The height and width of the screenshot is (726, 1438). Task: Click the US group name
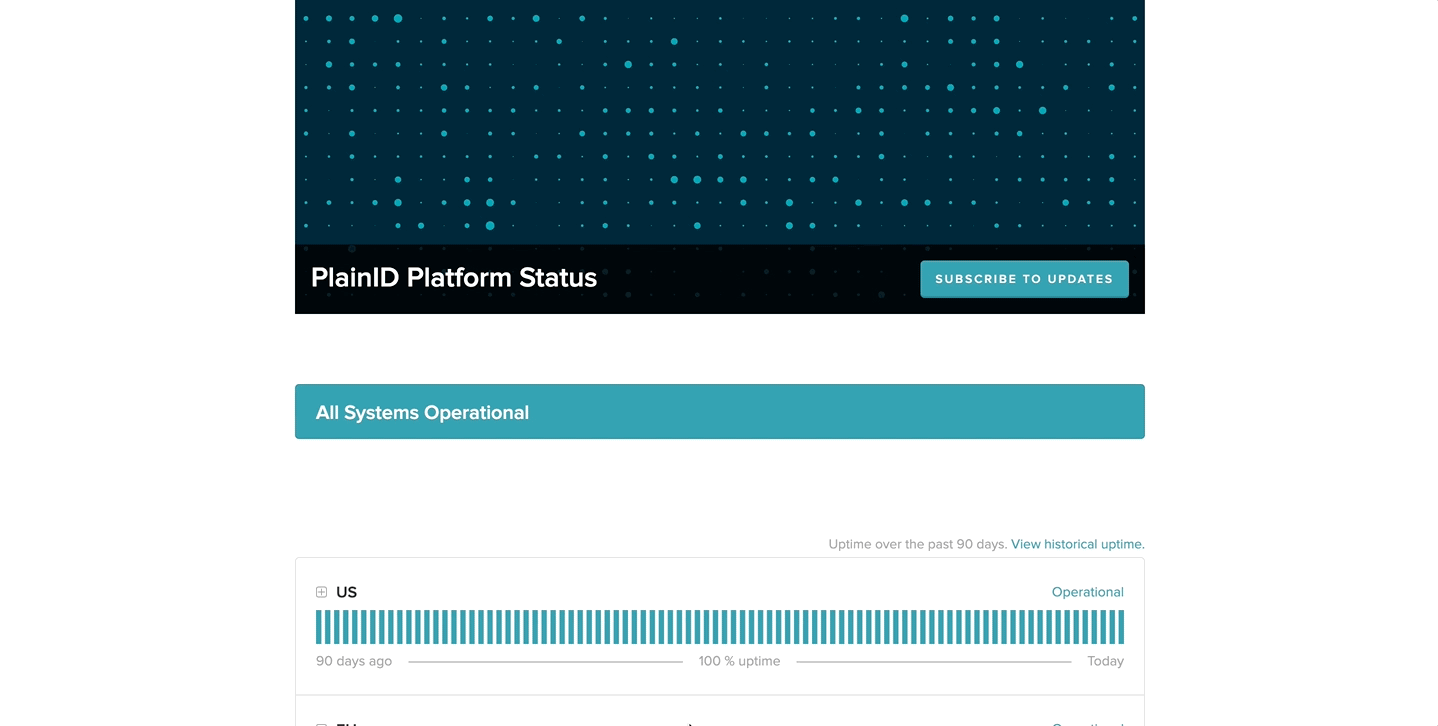tap(346, 592)
